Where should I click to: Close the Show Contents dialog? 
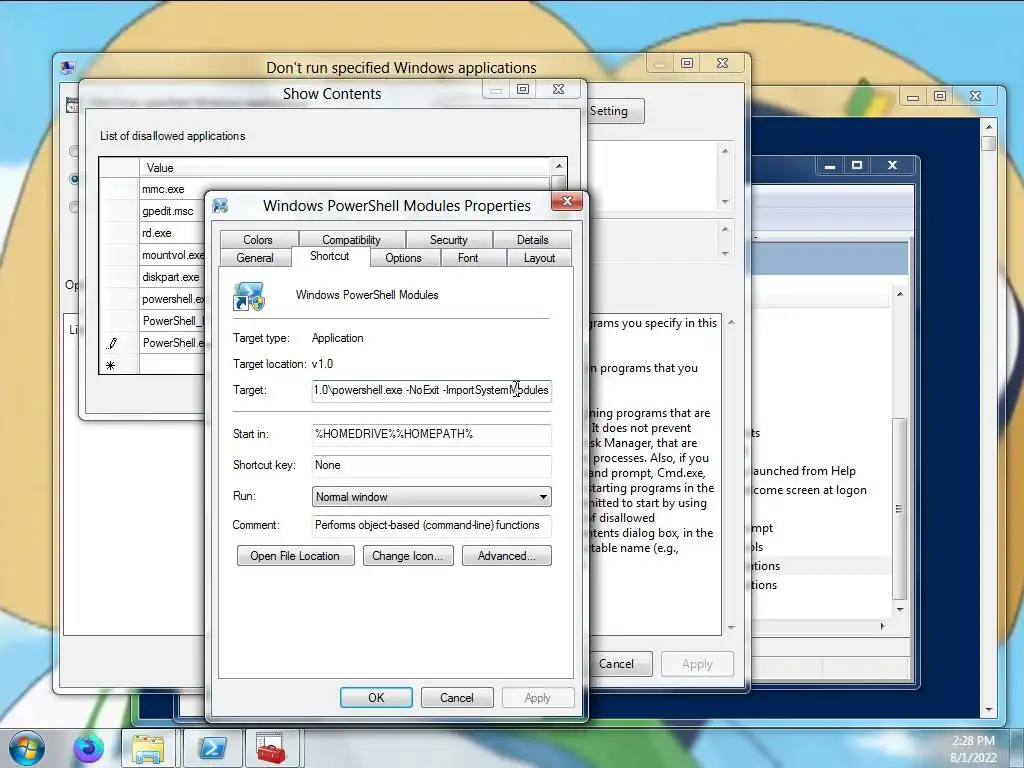click(x=558, y=89)
